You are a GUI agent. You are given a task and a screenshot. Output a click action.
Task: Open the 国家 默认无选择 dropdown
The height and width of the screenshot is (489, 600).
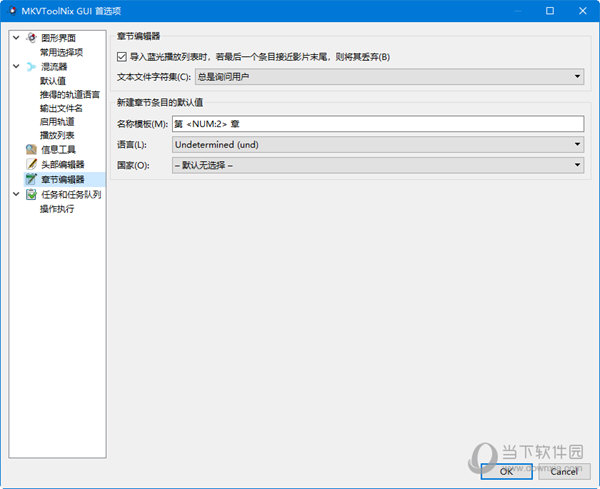point(378,165)
